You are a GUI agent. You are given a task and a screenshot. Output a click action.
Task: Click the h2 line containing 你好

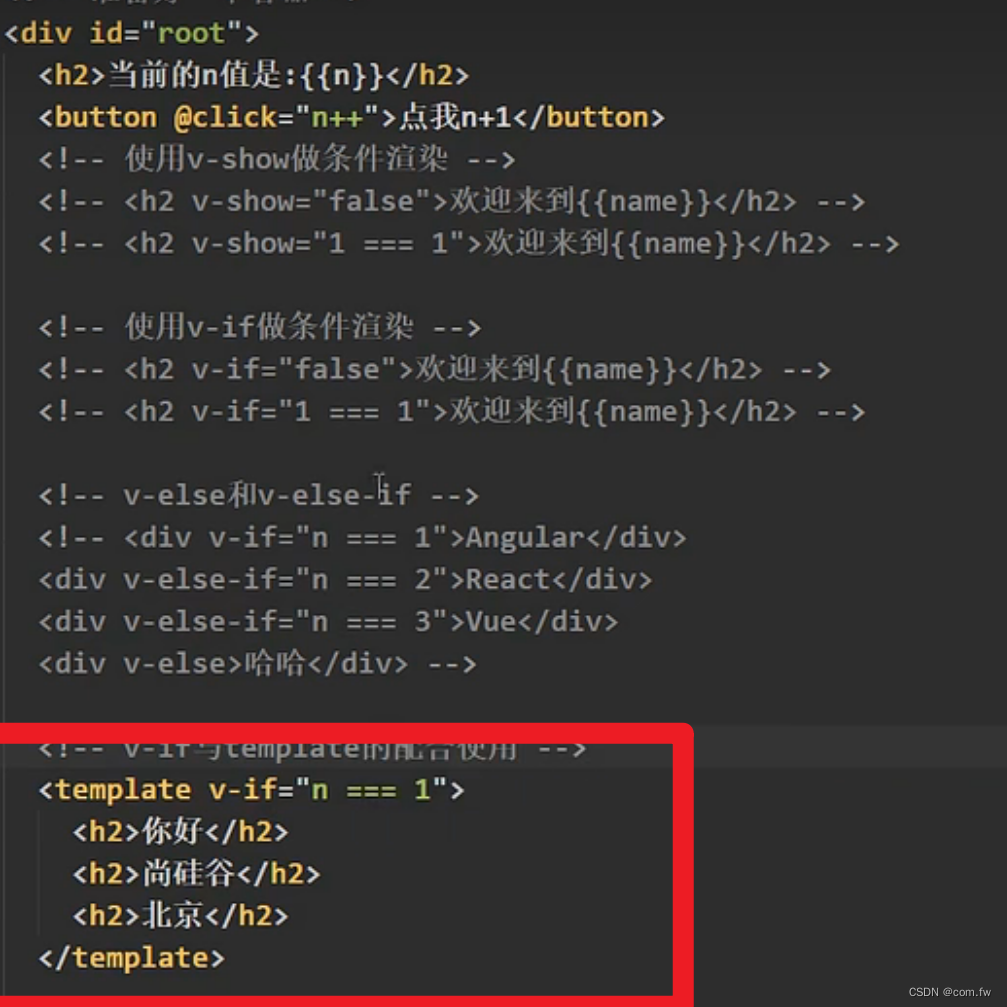(x=180, y=832)
